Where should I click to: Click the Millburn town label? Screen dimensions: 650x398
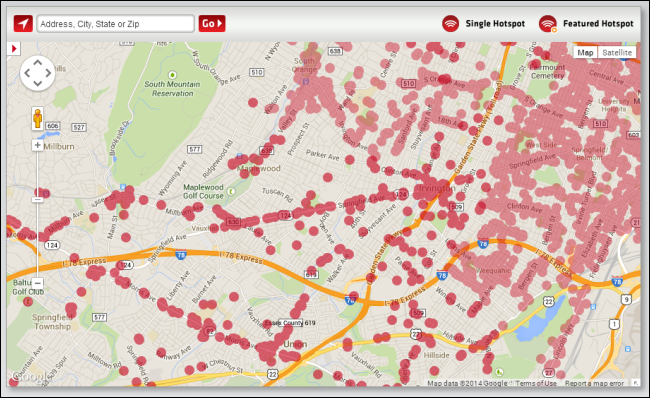pos(59,146)
